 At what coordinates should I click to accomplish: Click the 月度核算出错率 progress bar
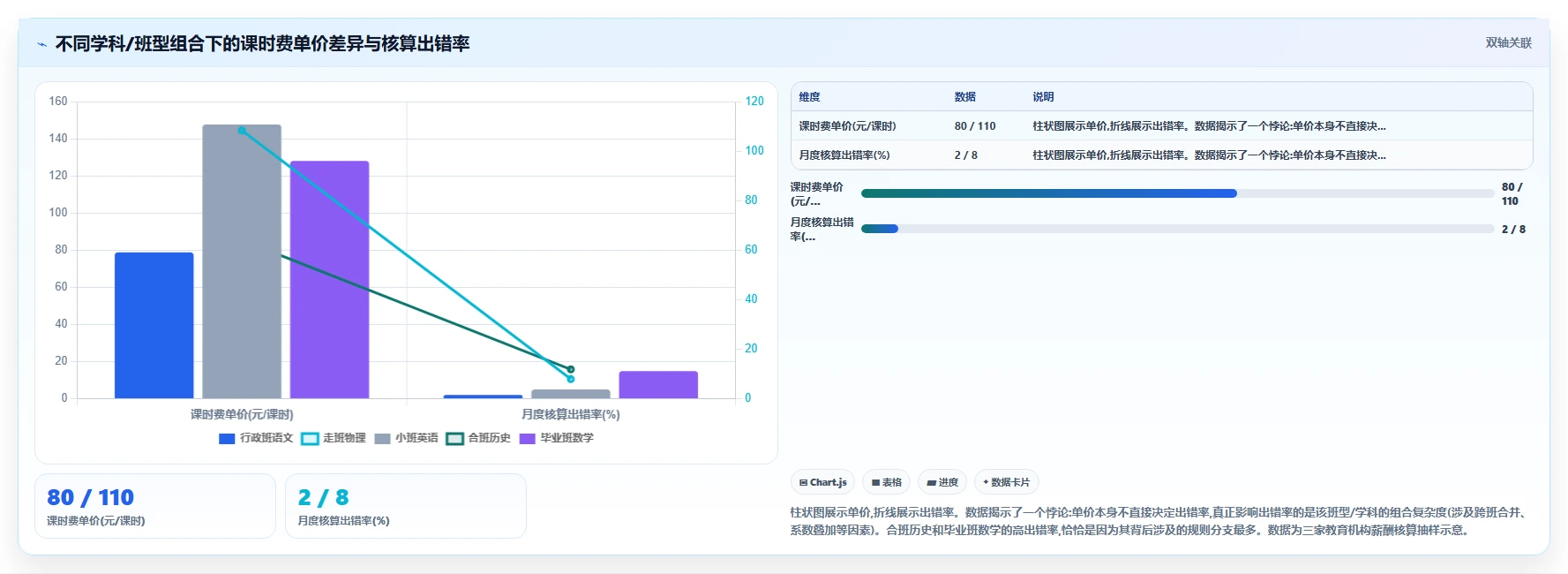tap(1177, 229)
